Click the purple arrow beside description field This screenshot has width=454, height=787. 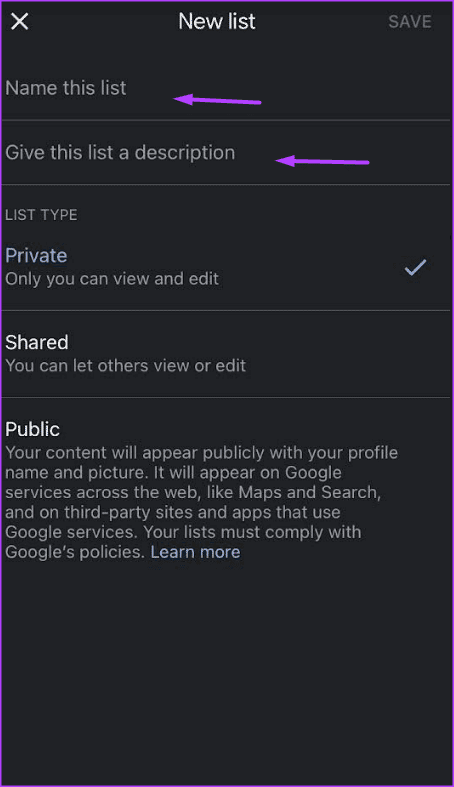(322, 161)
